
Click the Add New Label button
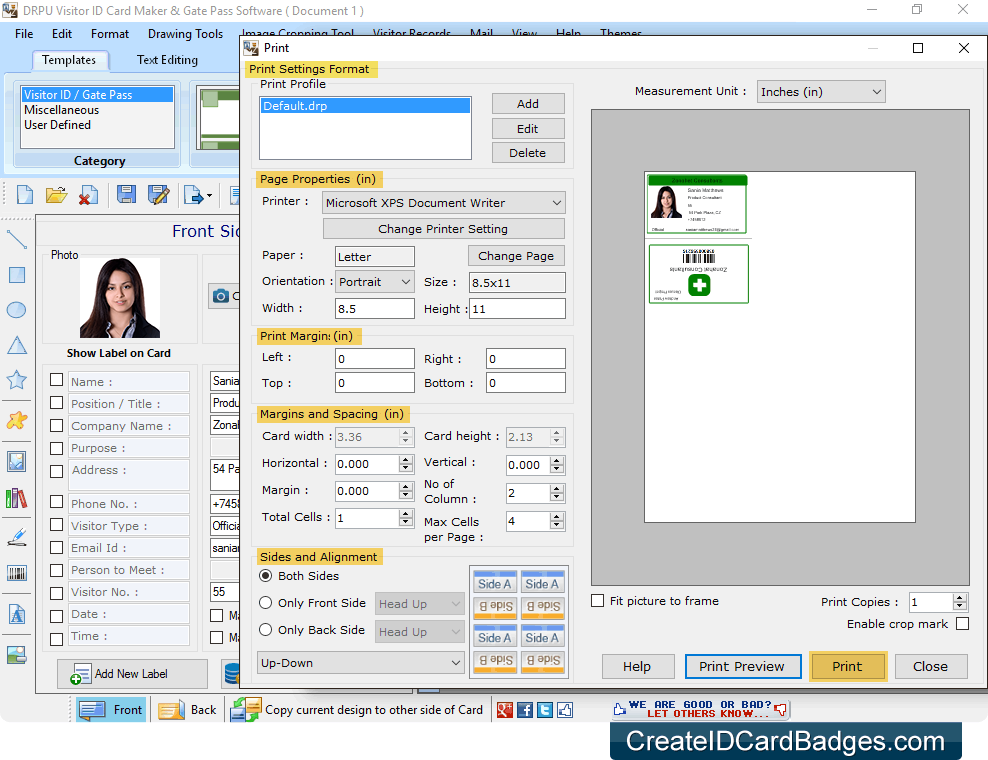point(132,674)
